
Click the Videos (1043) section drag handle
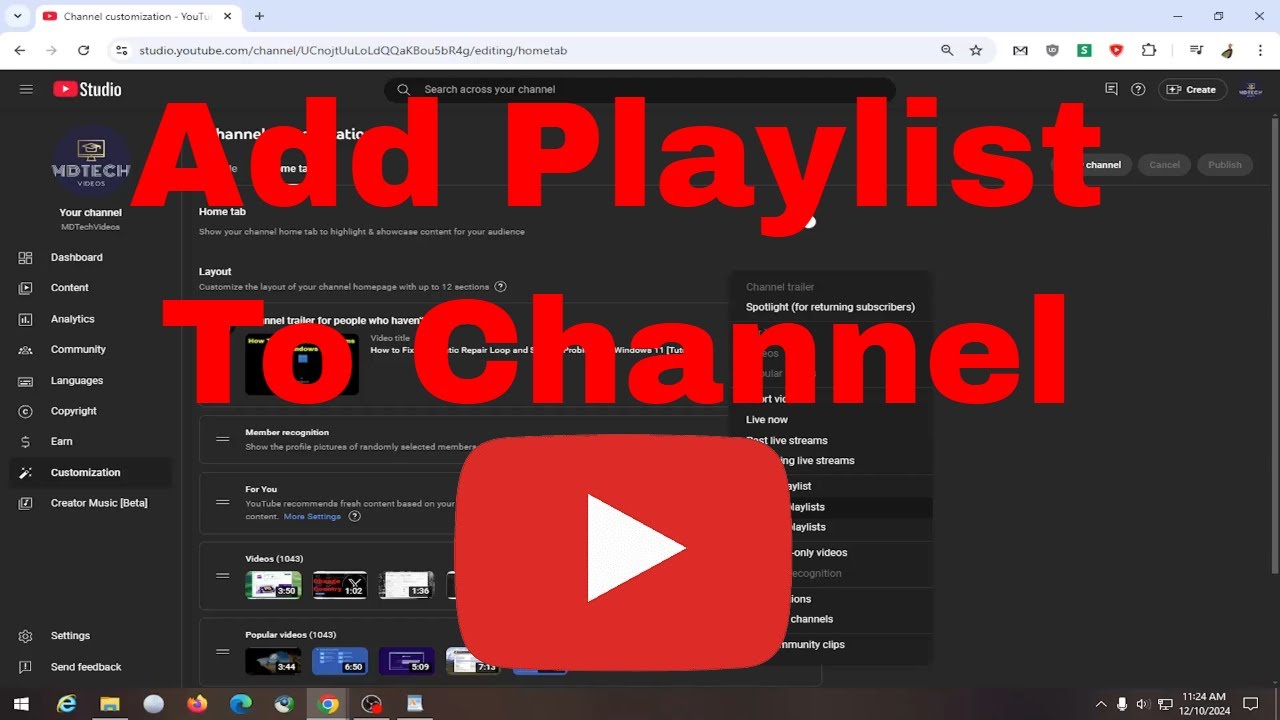[223, 576]
